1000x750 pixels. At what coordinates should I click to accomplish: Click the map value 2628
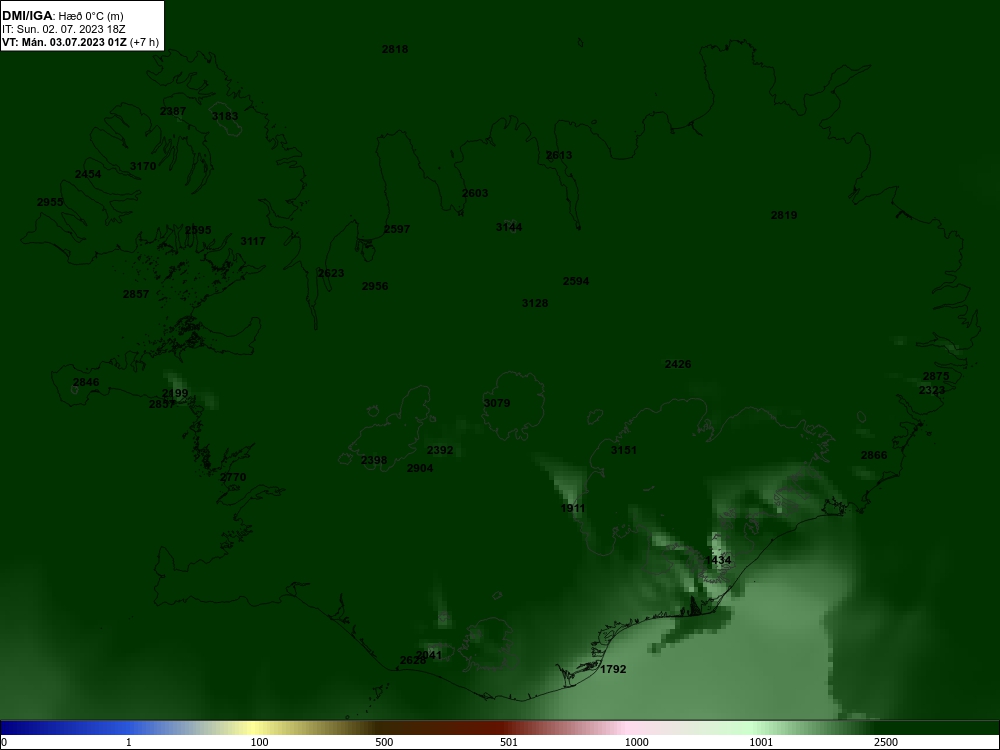pyautogui.click(x=413, y=661)
